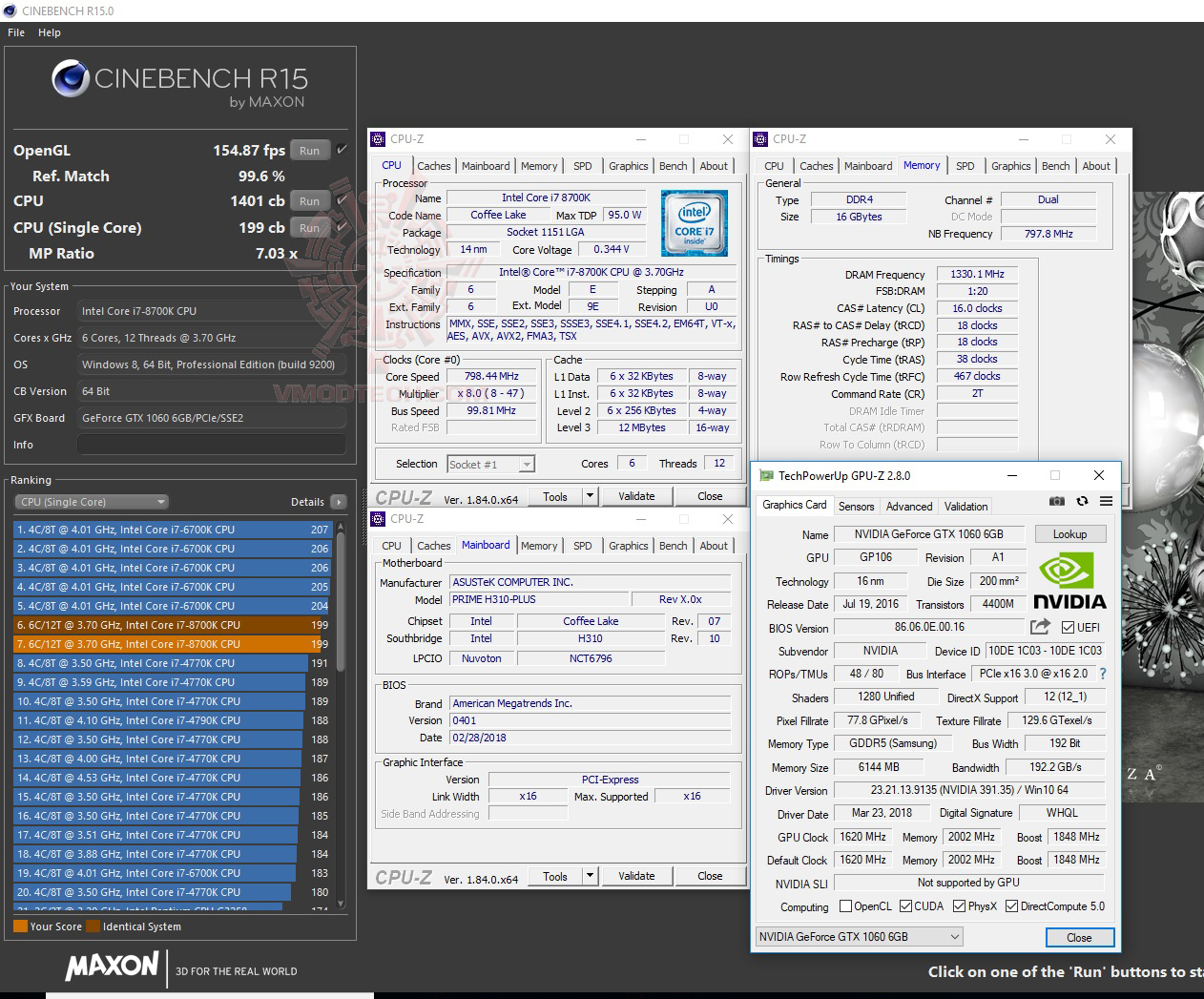This screenshot has height=999, width=1204.
Task: Click the blue question mark beside Bus Interface
Action: (1102, 674)
